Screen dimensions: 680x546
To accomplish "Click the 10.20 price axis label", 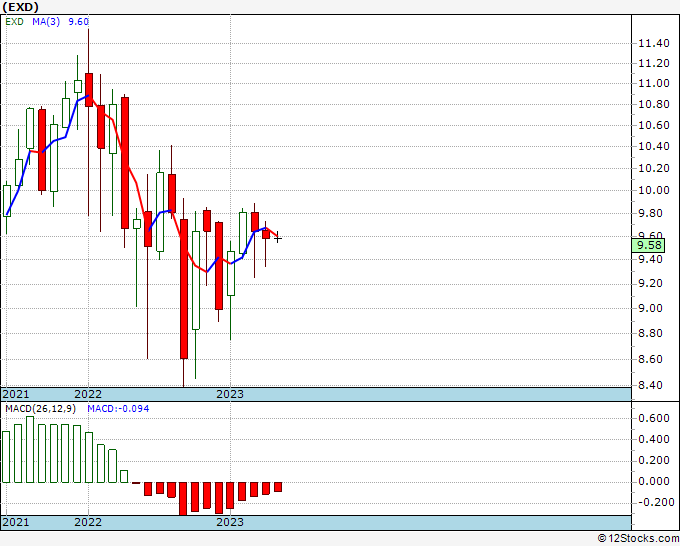I will (x=654, y=169).
